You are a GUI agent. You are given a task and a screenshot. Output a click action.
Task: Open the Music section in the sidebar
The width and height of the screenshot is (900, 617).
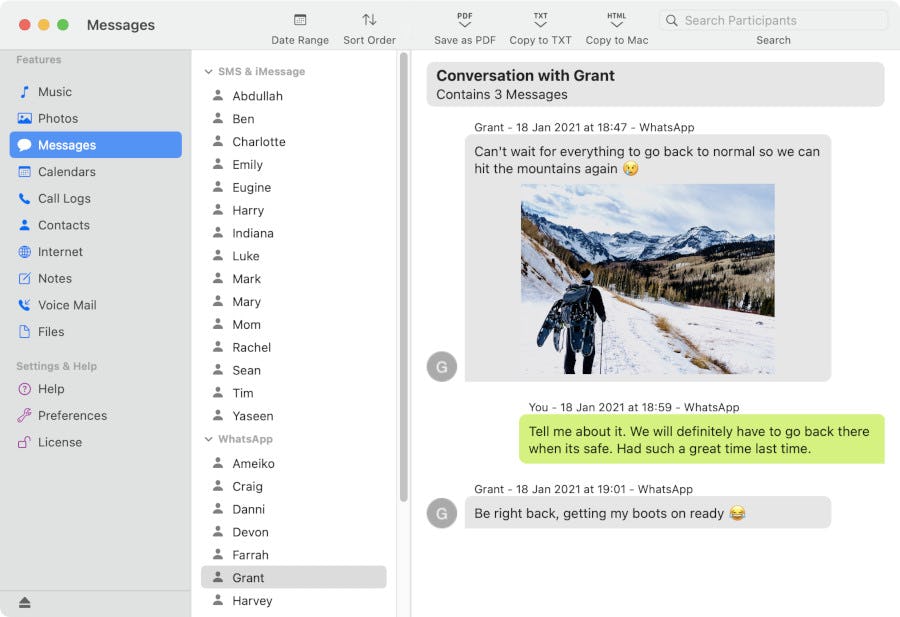[x=57, y=91]
